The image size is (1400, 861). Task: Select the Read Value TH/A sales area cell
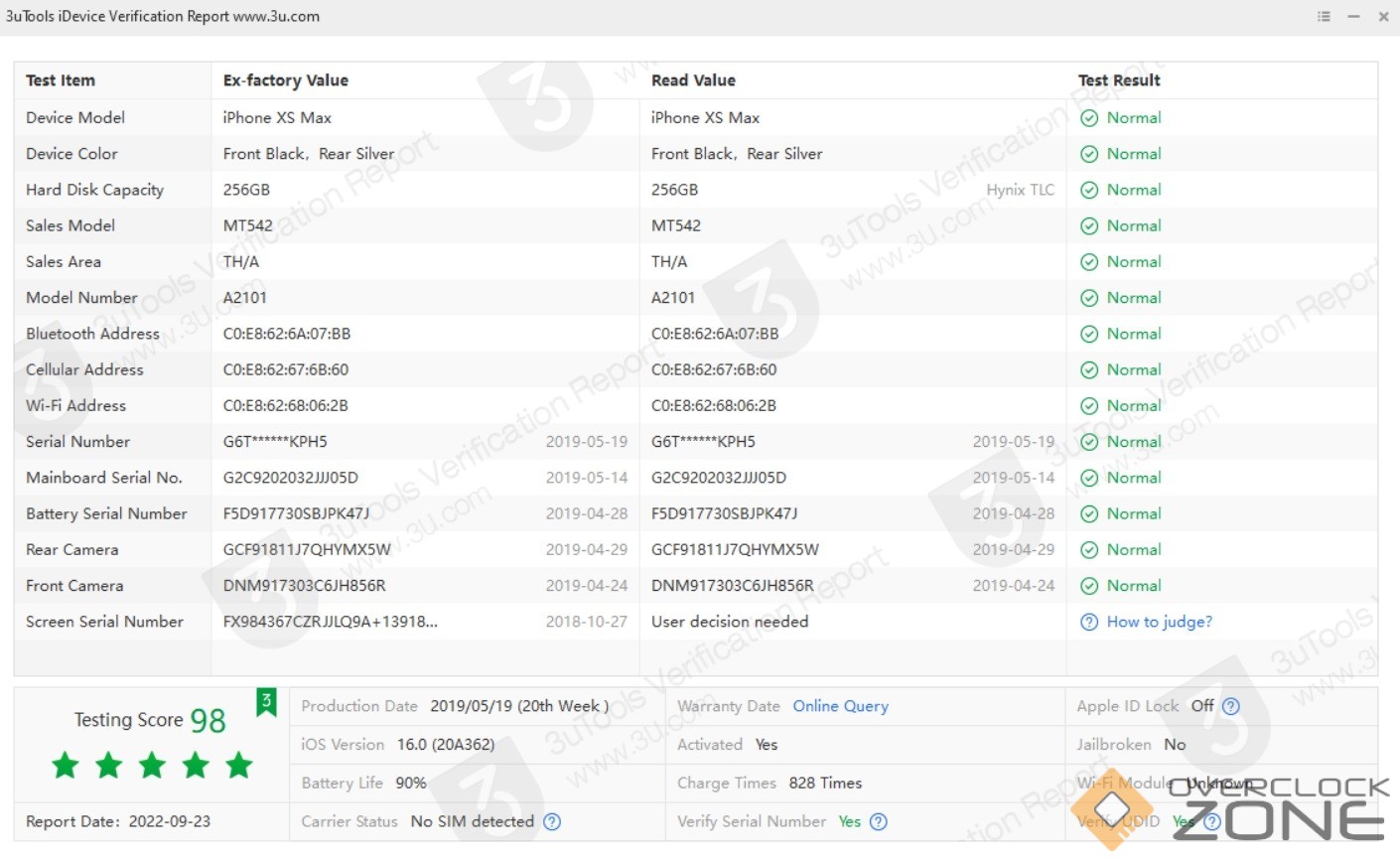pyautogui.click(x=669, y=262)
